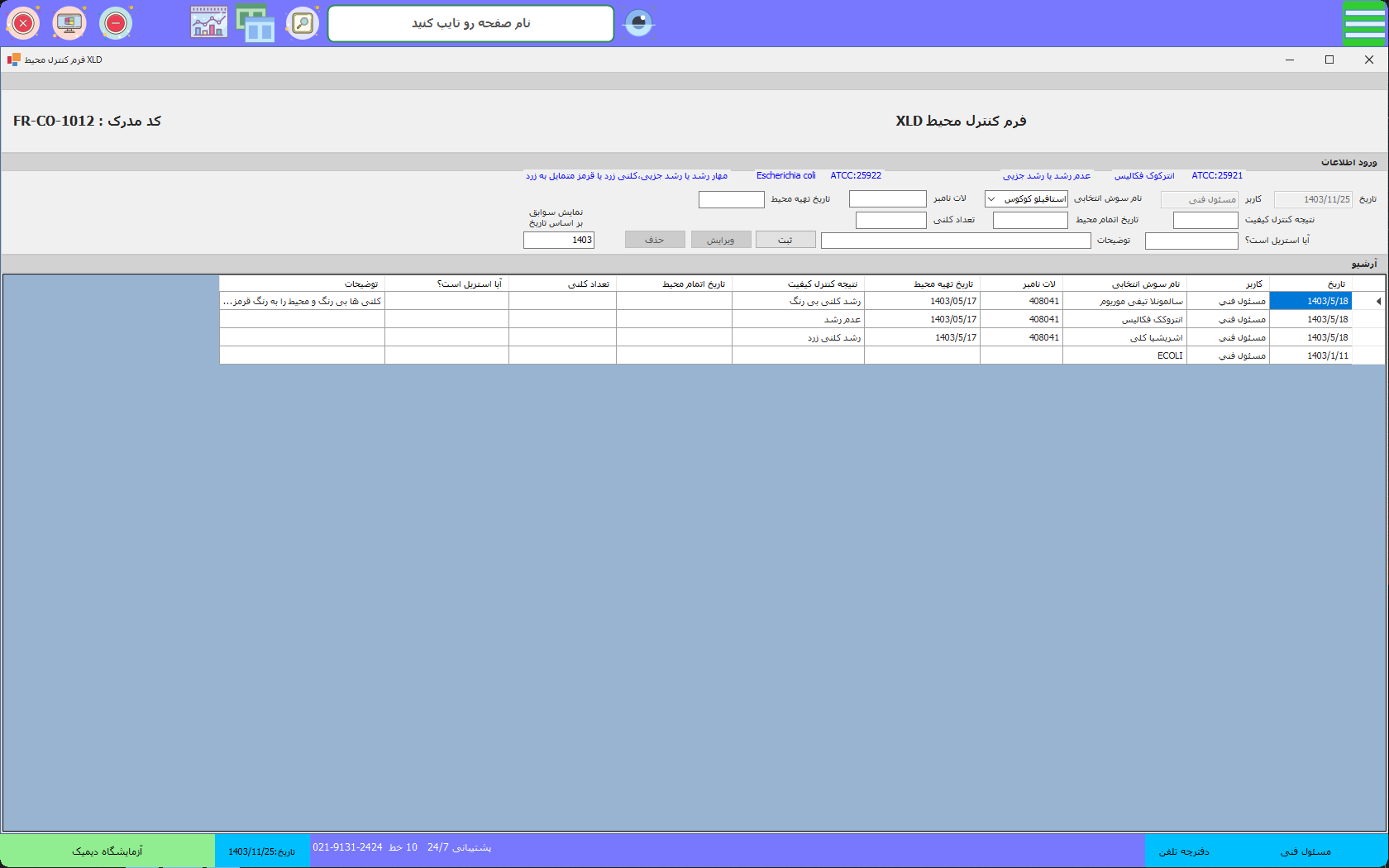This screenshot has height=868, width=1389.
Task: Click the لات نامبر input field
Action: pyautogui.click(x=887, y=199)
